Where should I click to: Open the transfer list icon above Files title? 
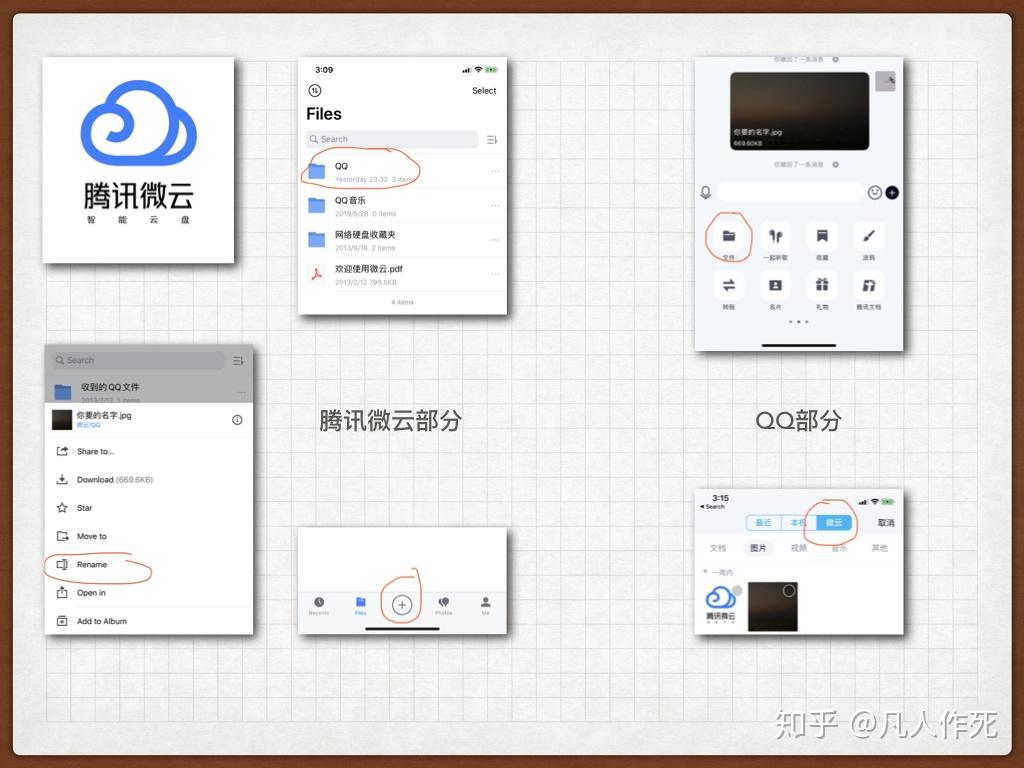pos(315,91)
